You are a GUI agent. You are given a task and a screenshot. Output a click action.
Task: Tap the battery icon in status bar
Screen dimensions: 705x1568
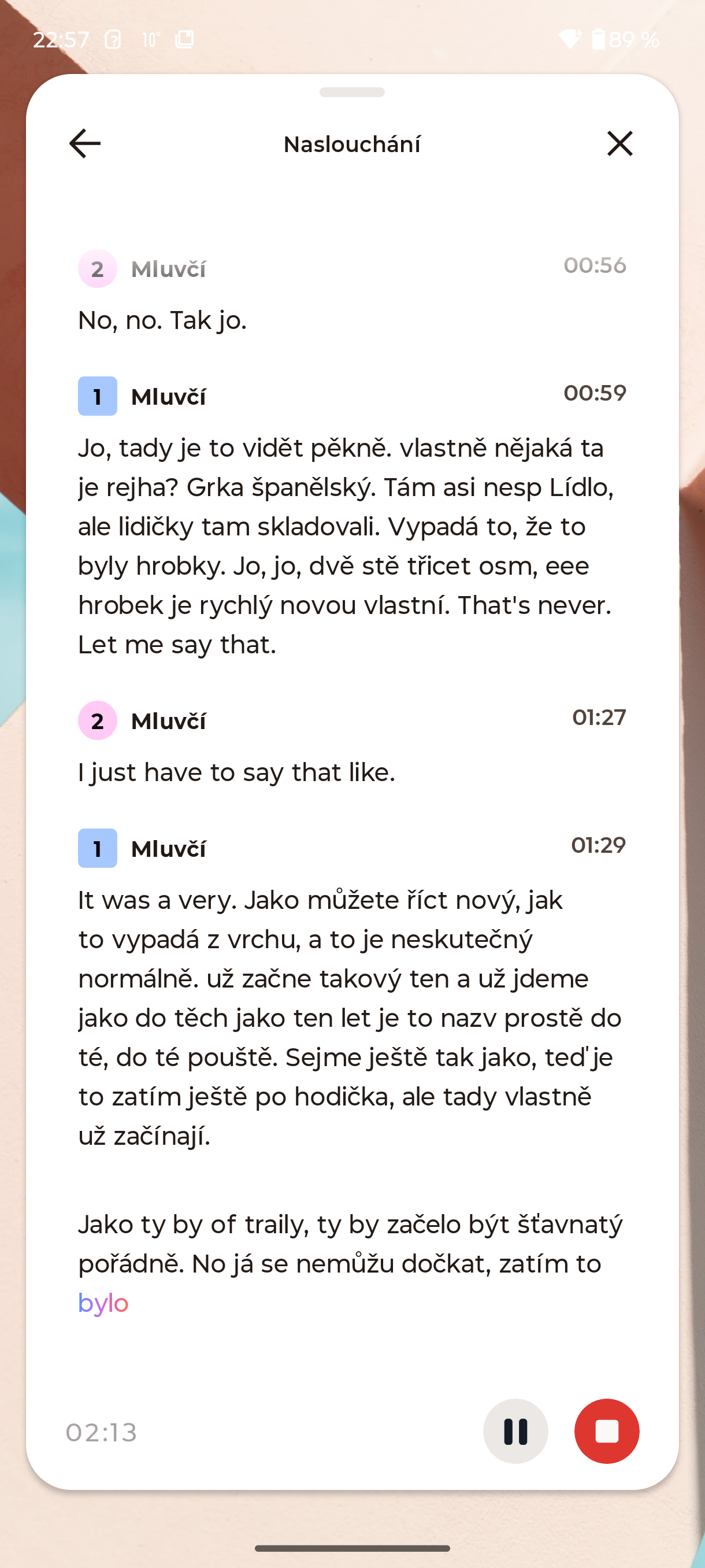click(x=599, y=39)
